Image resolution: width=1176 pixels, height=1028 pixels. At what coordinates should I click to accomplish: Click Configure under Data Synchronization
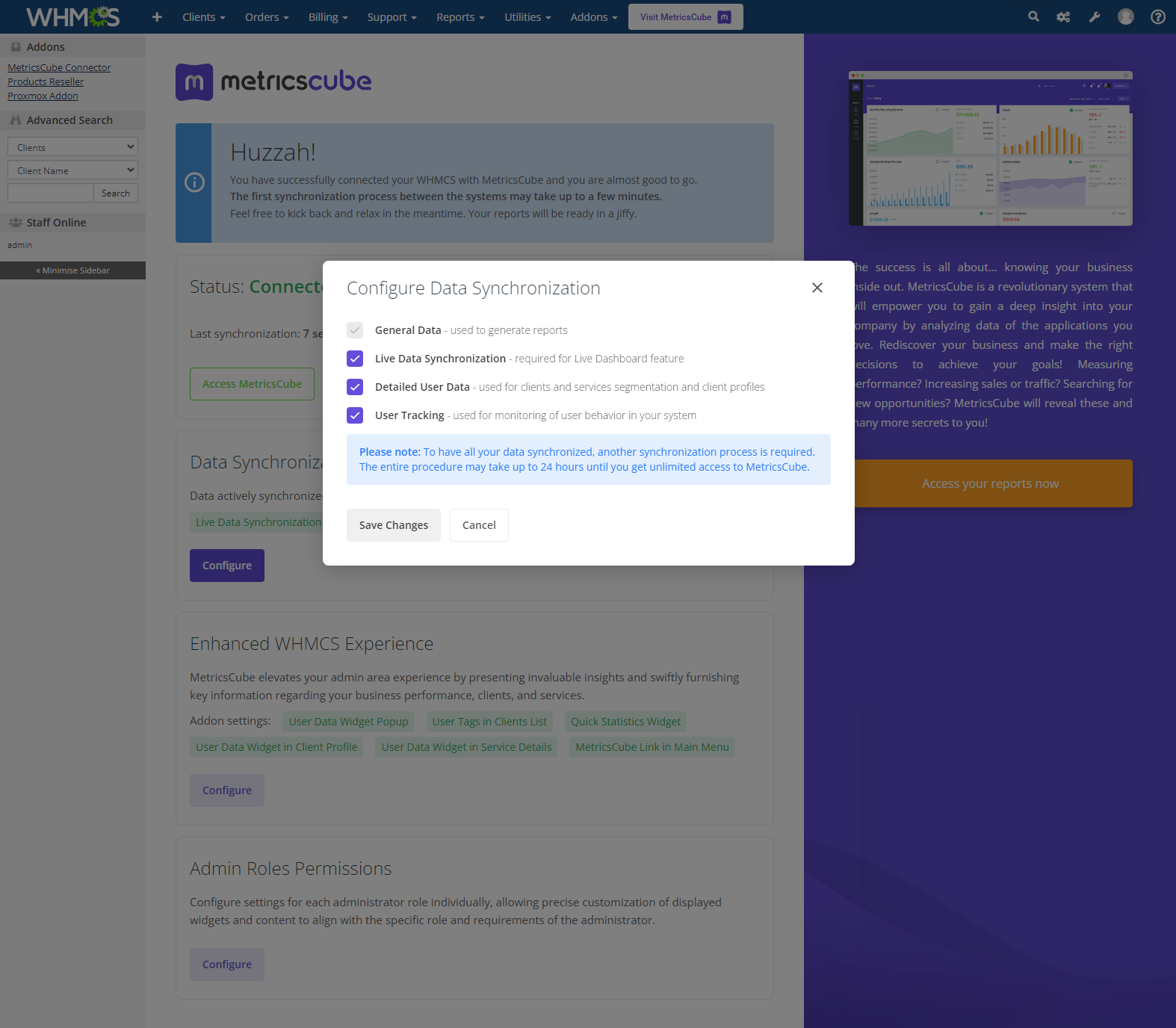227,566
